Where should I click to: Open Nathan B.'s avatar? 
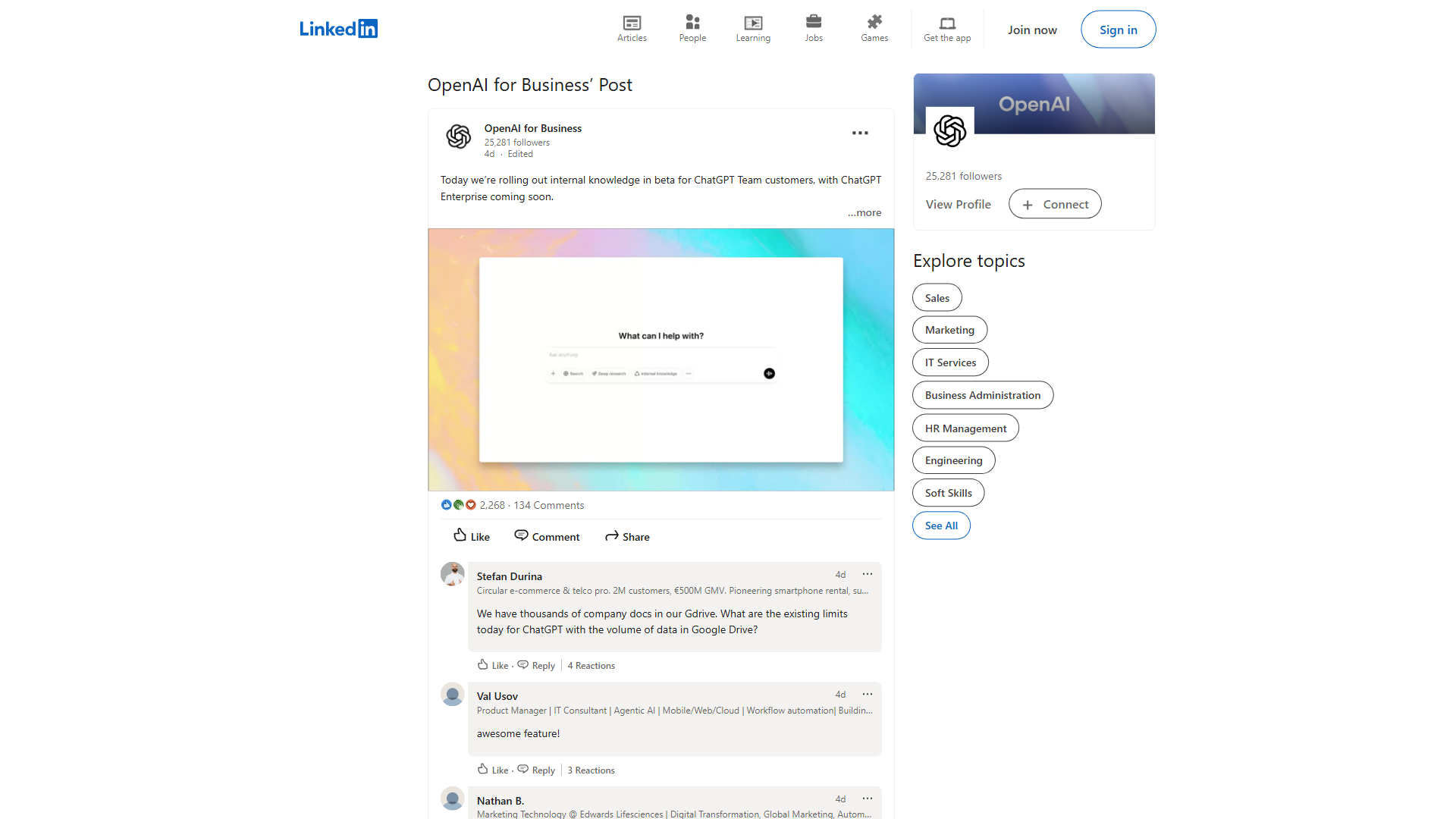tap(453, 799)
